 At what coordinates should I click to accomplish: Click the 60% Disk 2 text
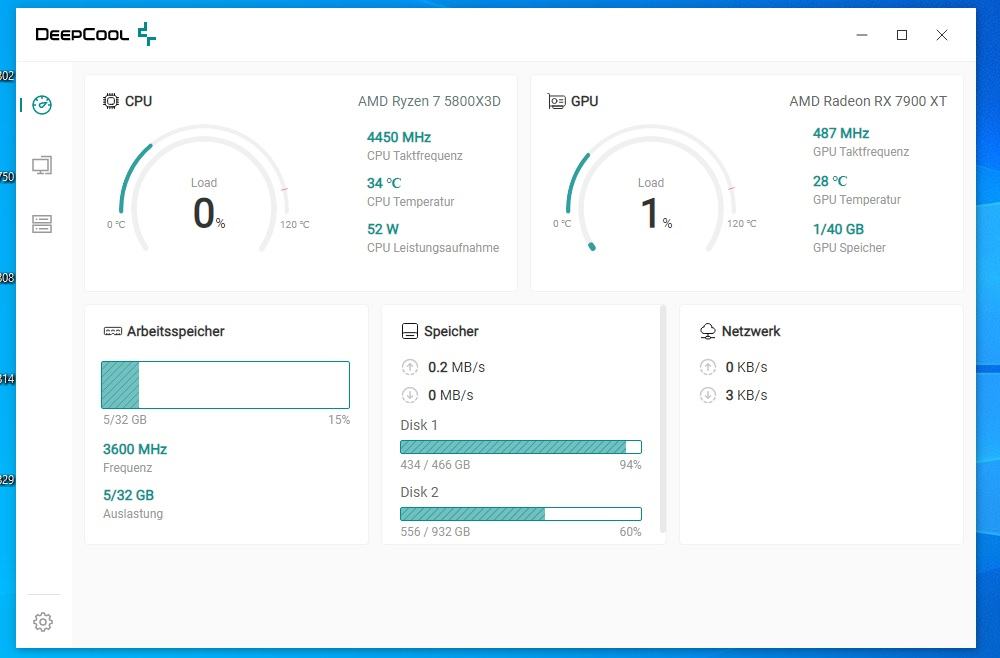click(630, 532)
